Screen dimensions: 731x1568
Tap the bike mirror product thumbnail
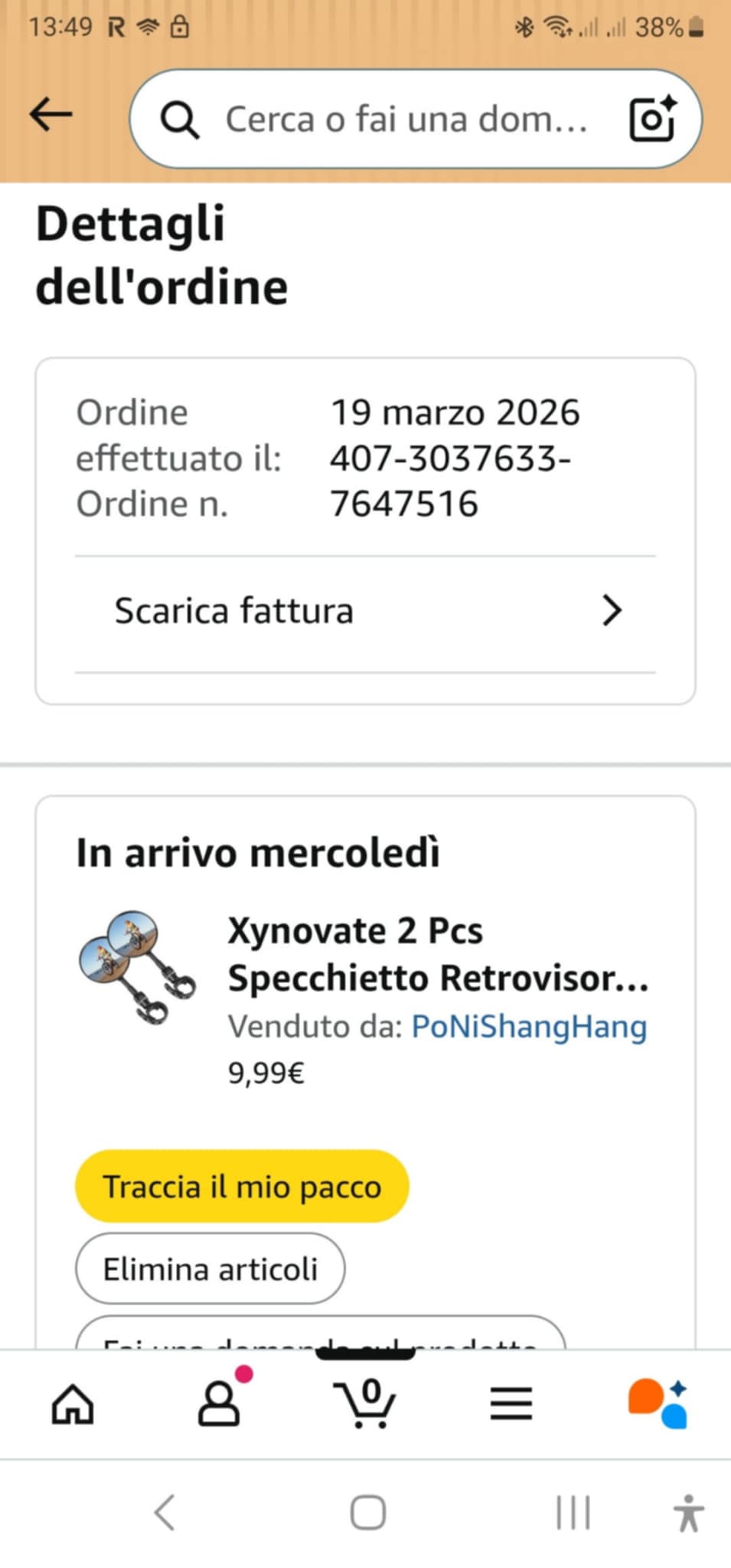coord(137,967)
